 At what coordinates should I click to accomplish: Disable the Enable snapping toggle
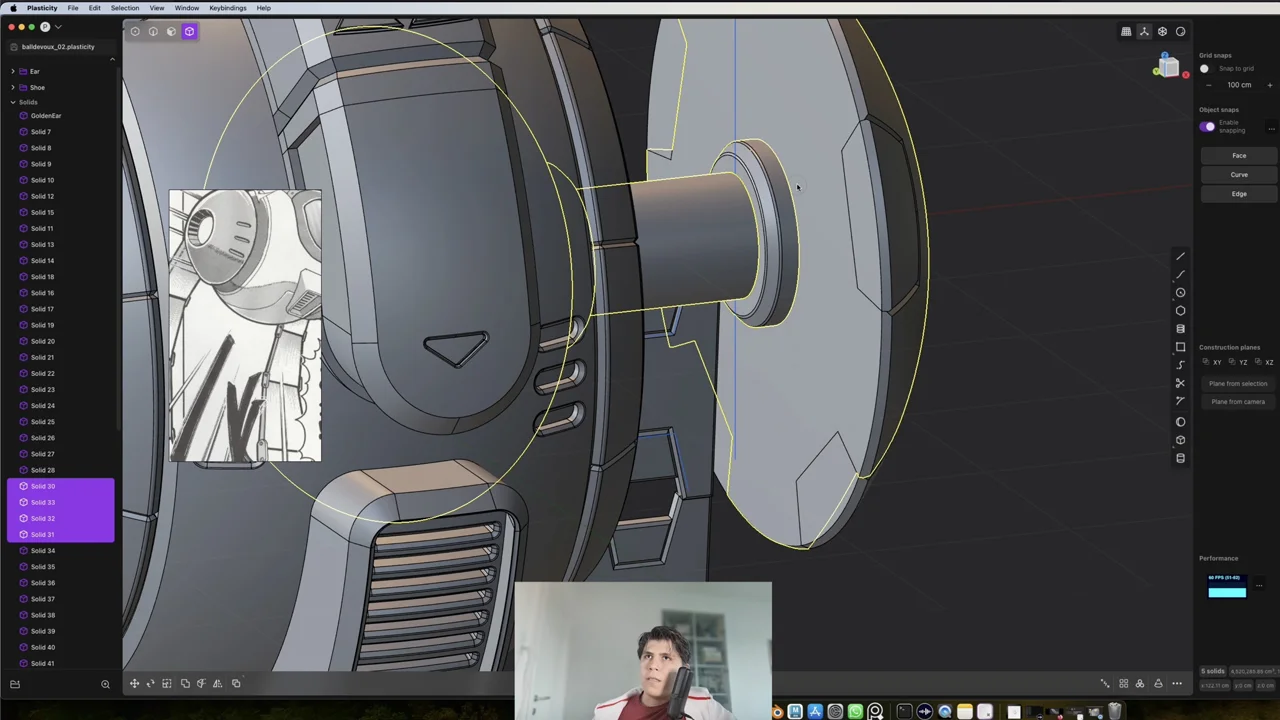(x=1208, y=126)
